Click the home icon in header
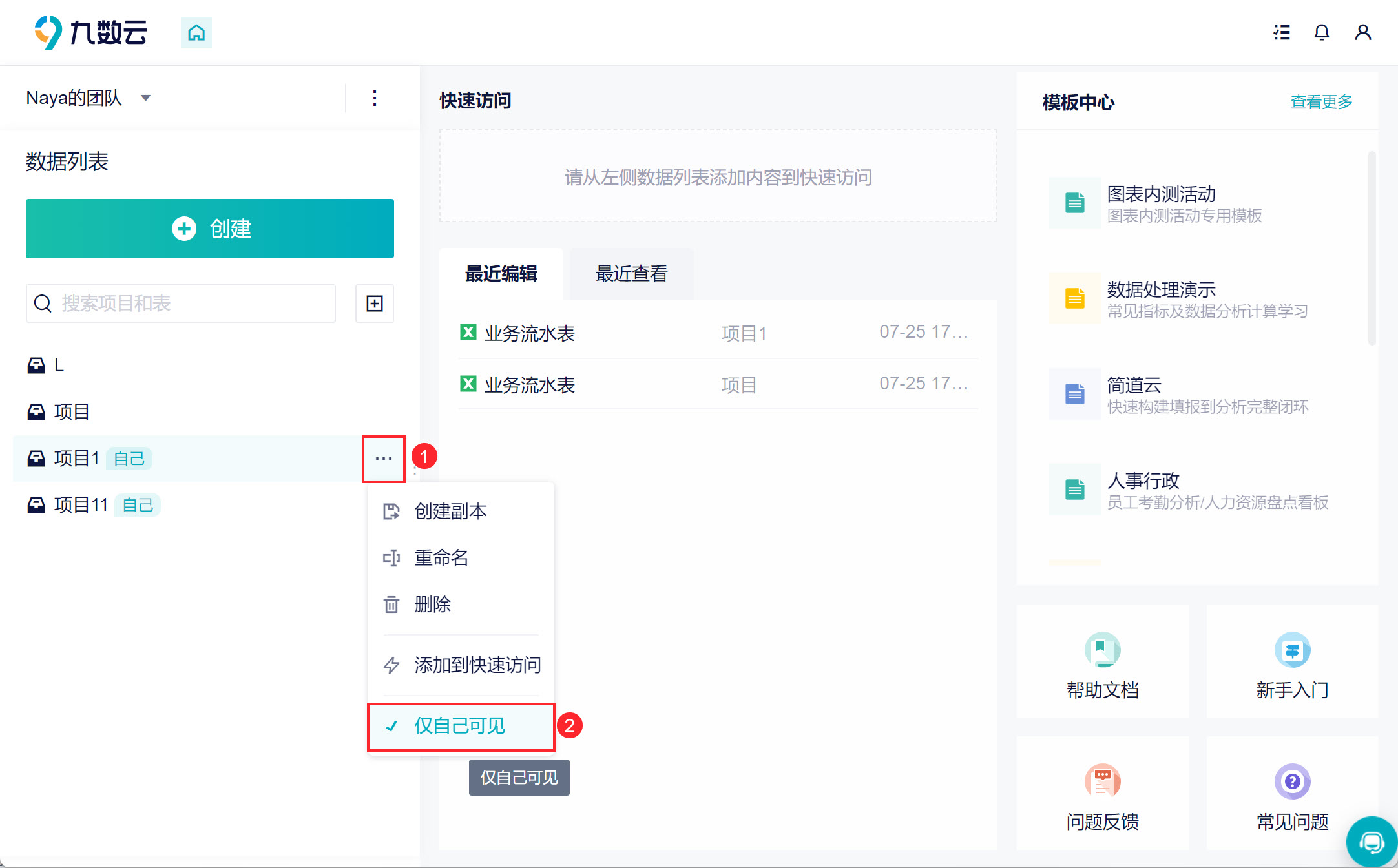The height and width of the screenshot is (868, 1398). [x=196, y=32]
